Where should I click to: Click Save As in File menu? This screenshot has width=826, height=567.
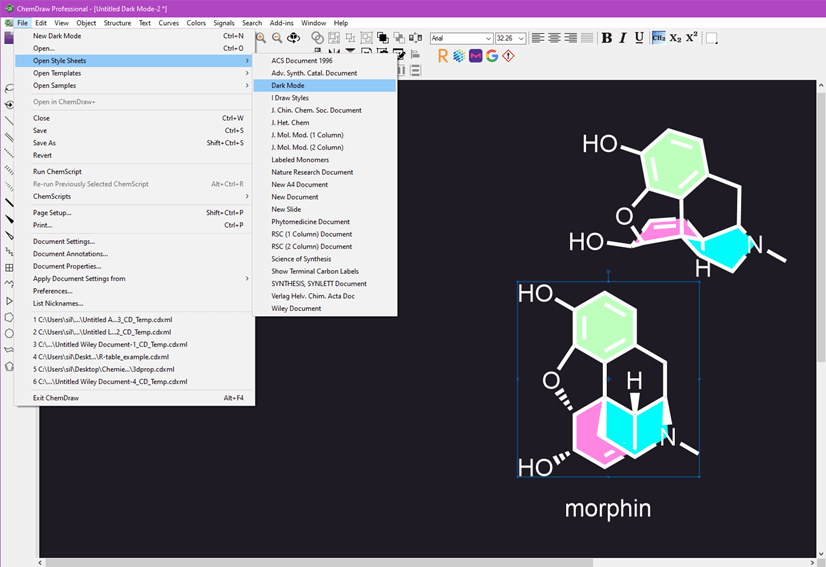pos(134,143)
